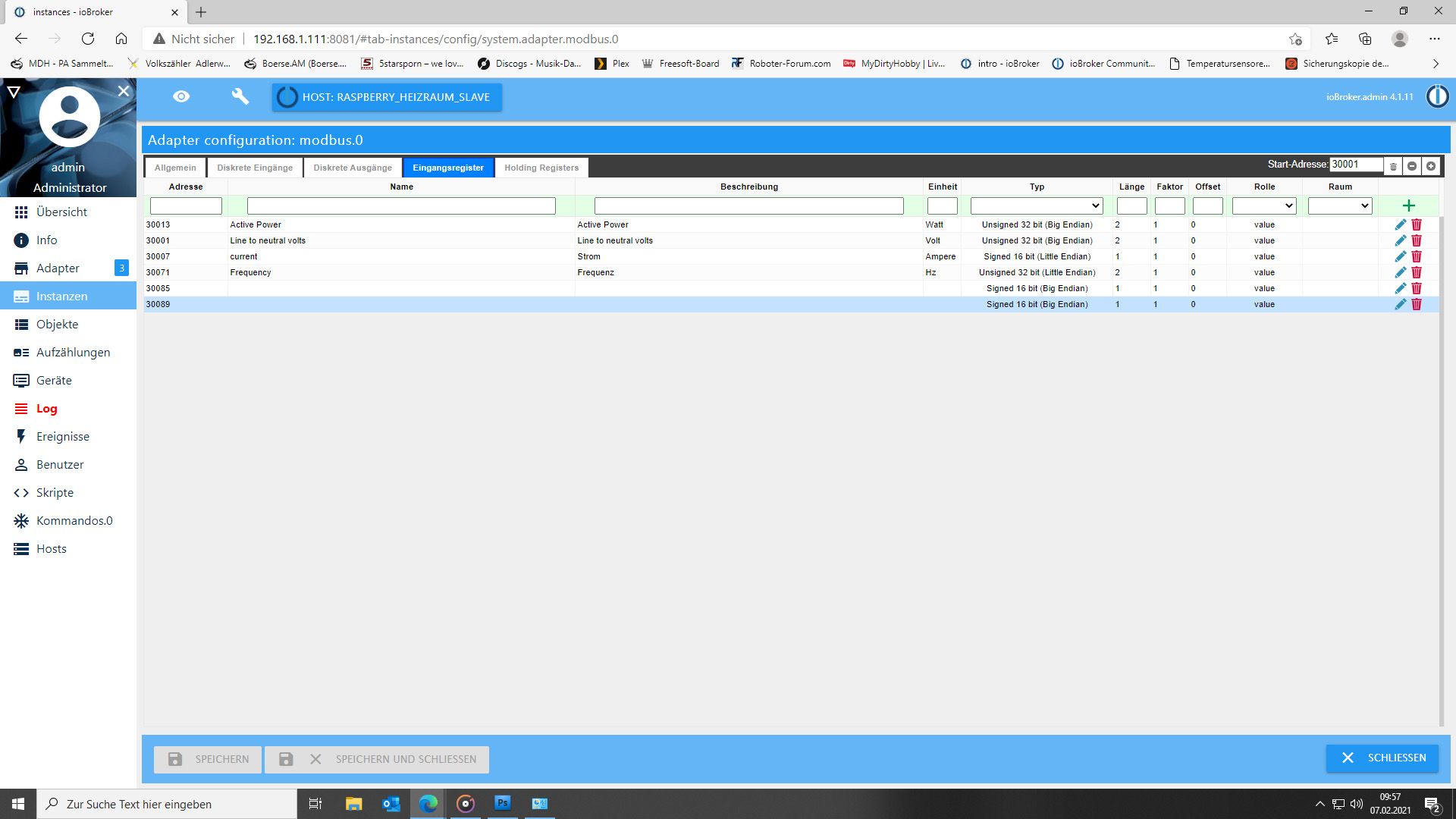Switch to Diskrete Eingänge tab
1456x819 pixels.
[x=254, y=168]
